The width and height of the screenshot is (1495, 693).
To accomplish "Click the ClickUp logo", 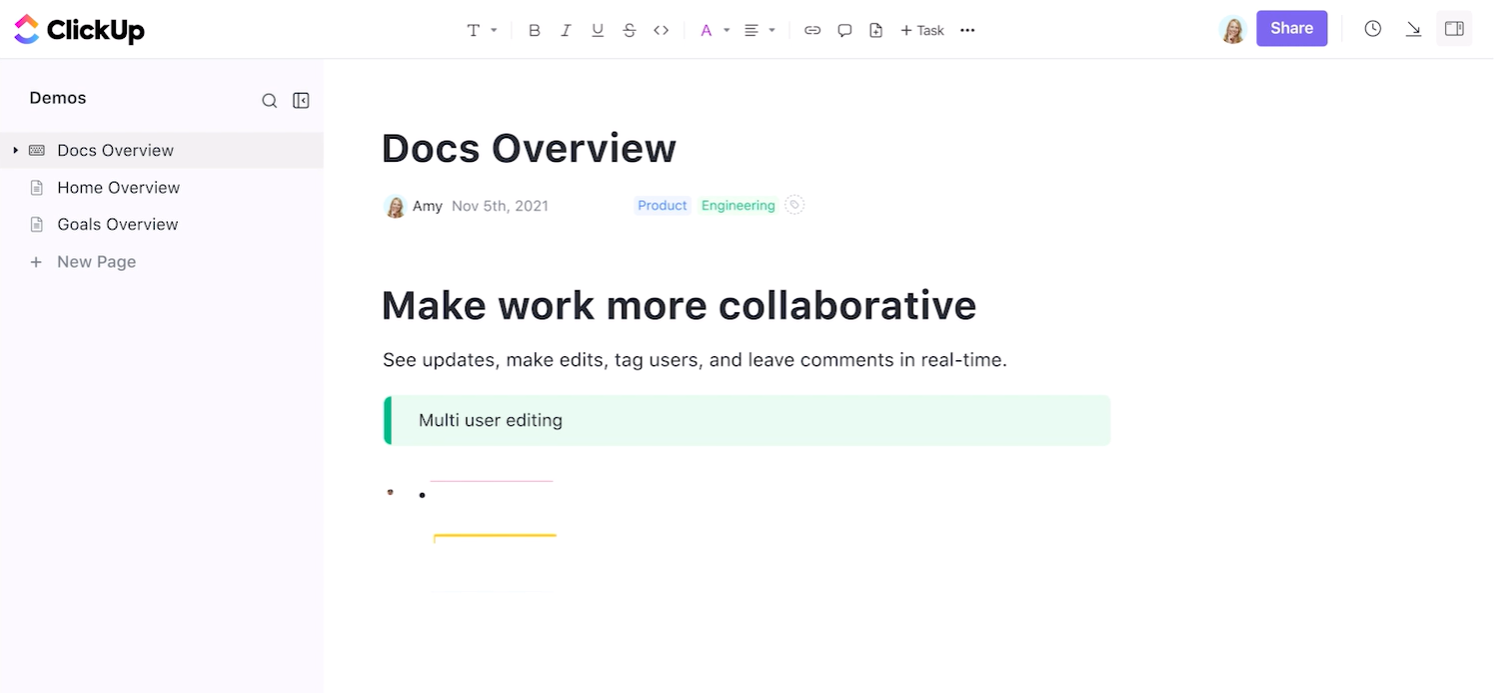I will pos(79,29).
